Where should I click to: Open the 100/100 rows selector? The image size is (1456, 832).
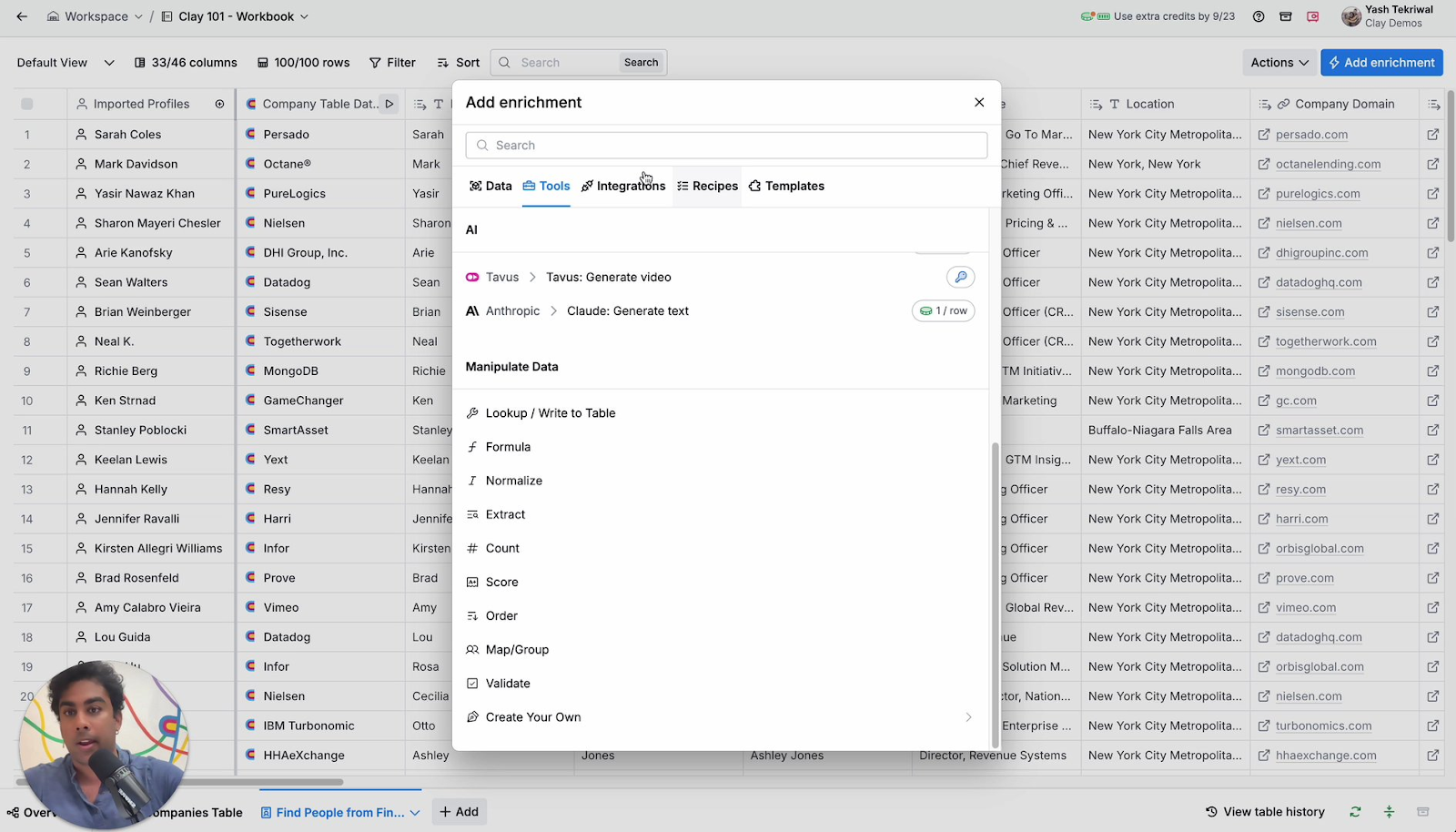(x=303, y=63)
